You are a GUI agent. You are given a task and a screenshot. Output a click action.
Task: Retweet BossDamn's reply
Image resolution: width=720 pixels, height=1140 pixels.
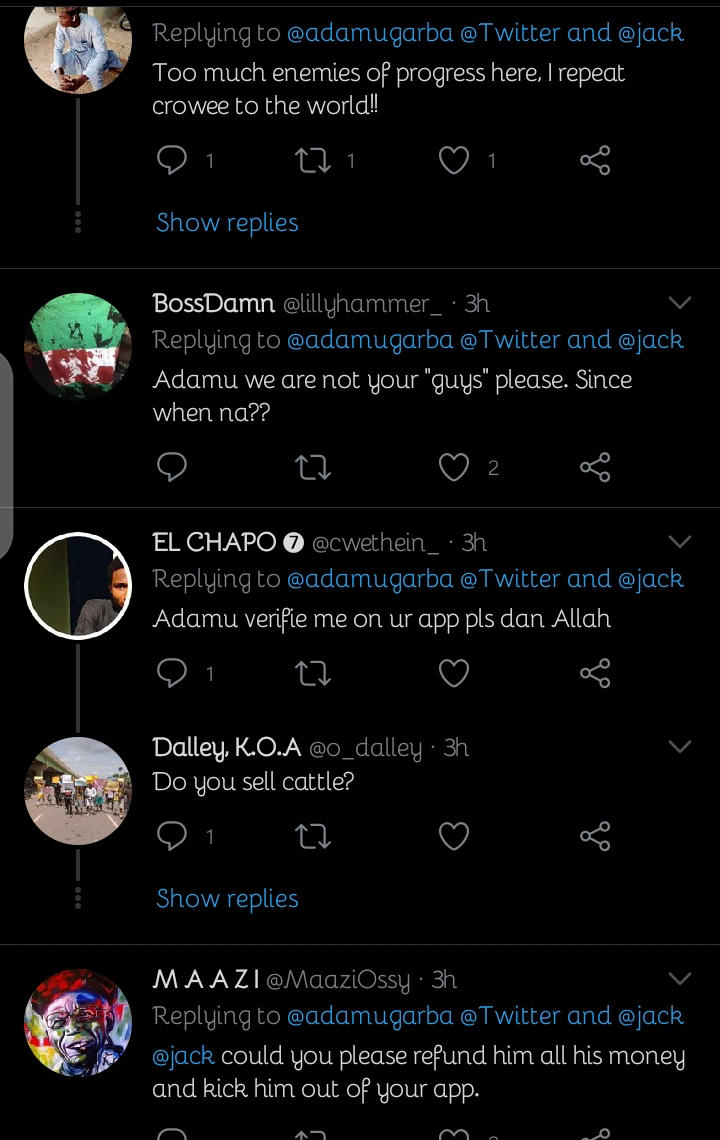coord(314,467)
